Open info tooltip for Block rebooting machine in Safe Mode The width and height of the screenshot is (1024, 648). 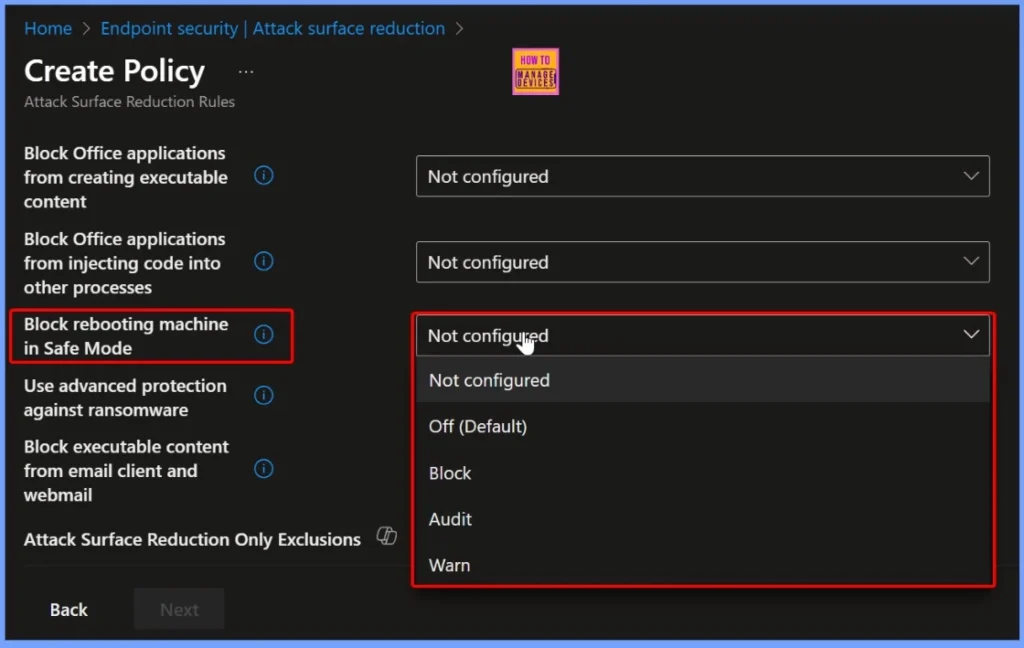pos(265,336)
